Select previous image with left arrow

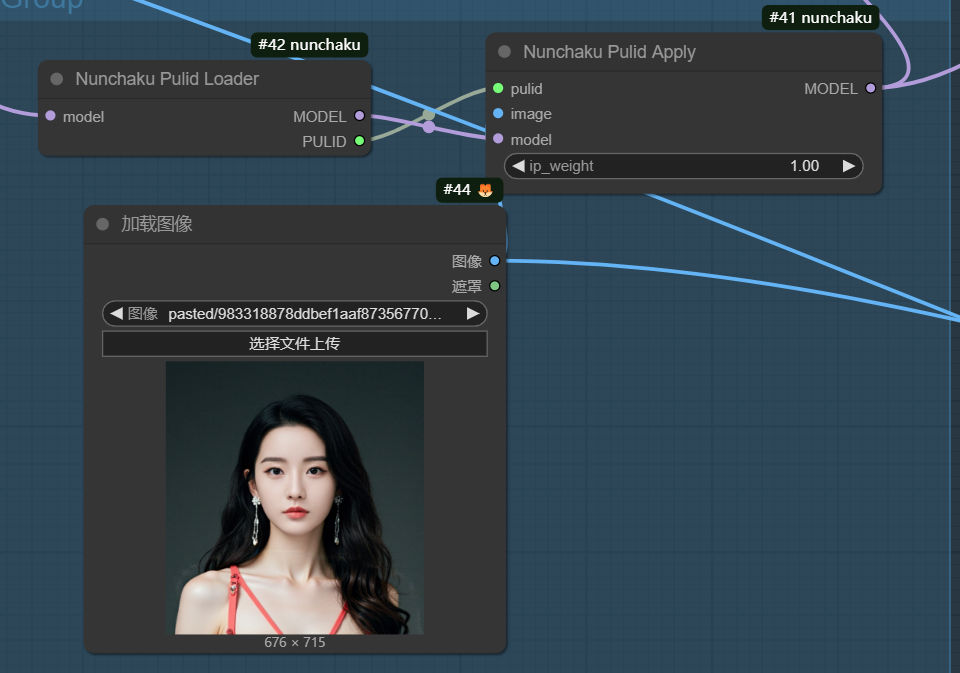pyautogui.click(x=116, y=314)
